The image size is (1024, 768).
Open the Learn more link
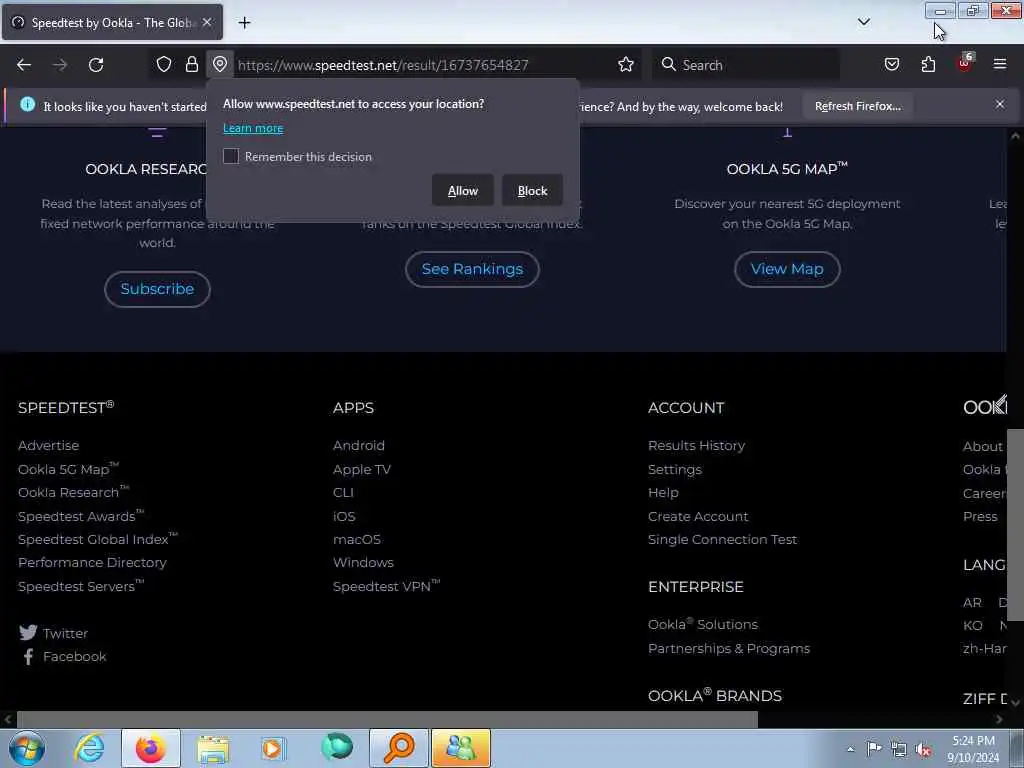point(253,128)
